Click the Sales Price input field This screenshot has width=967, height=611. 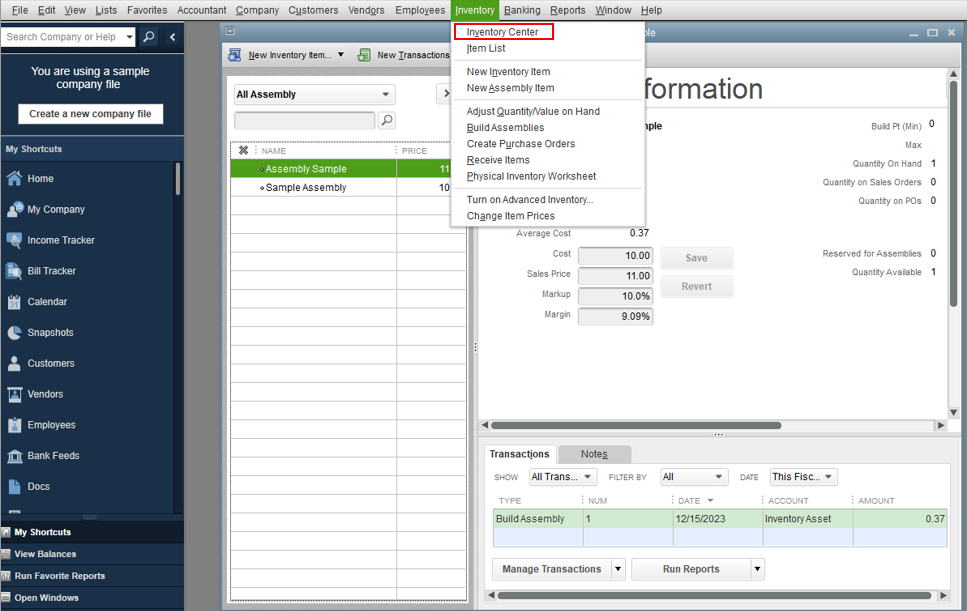tap(615, 276)
